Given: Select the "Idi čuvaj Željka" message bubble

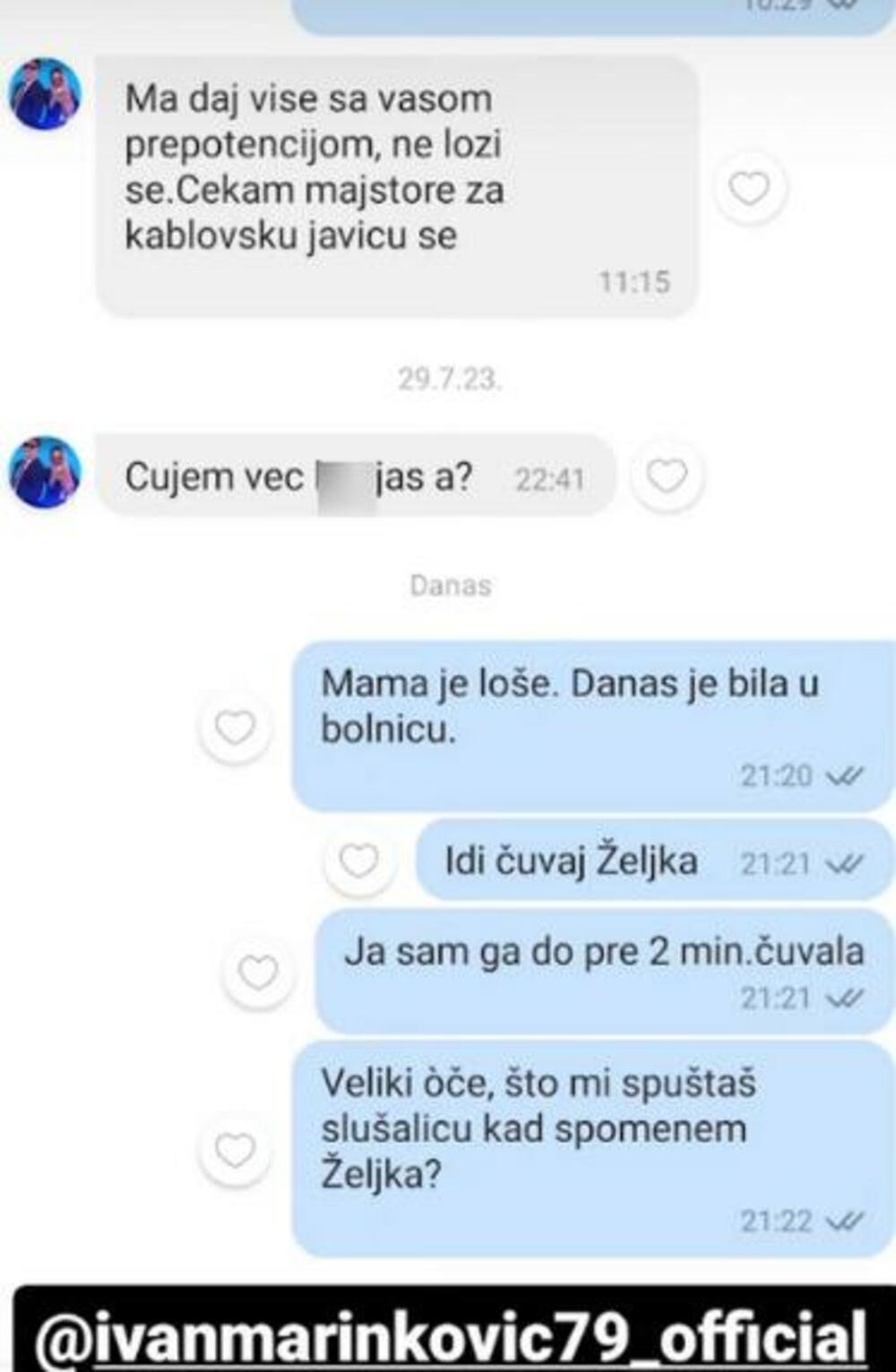Looking at the screenshot, I should pos(655,861).
